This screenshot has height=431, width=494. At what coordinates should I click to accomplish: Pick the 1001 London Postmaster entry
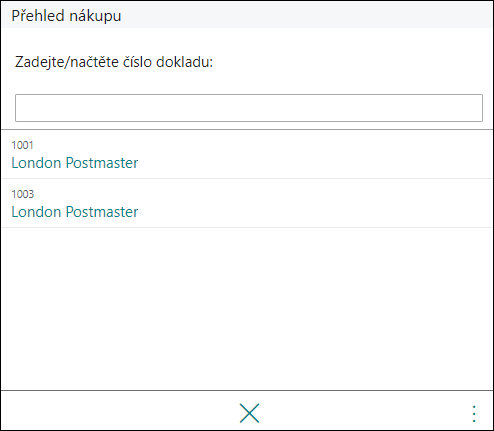point(247,154)
